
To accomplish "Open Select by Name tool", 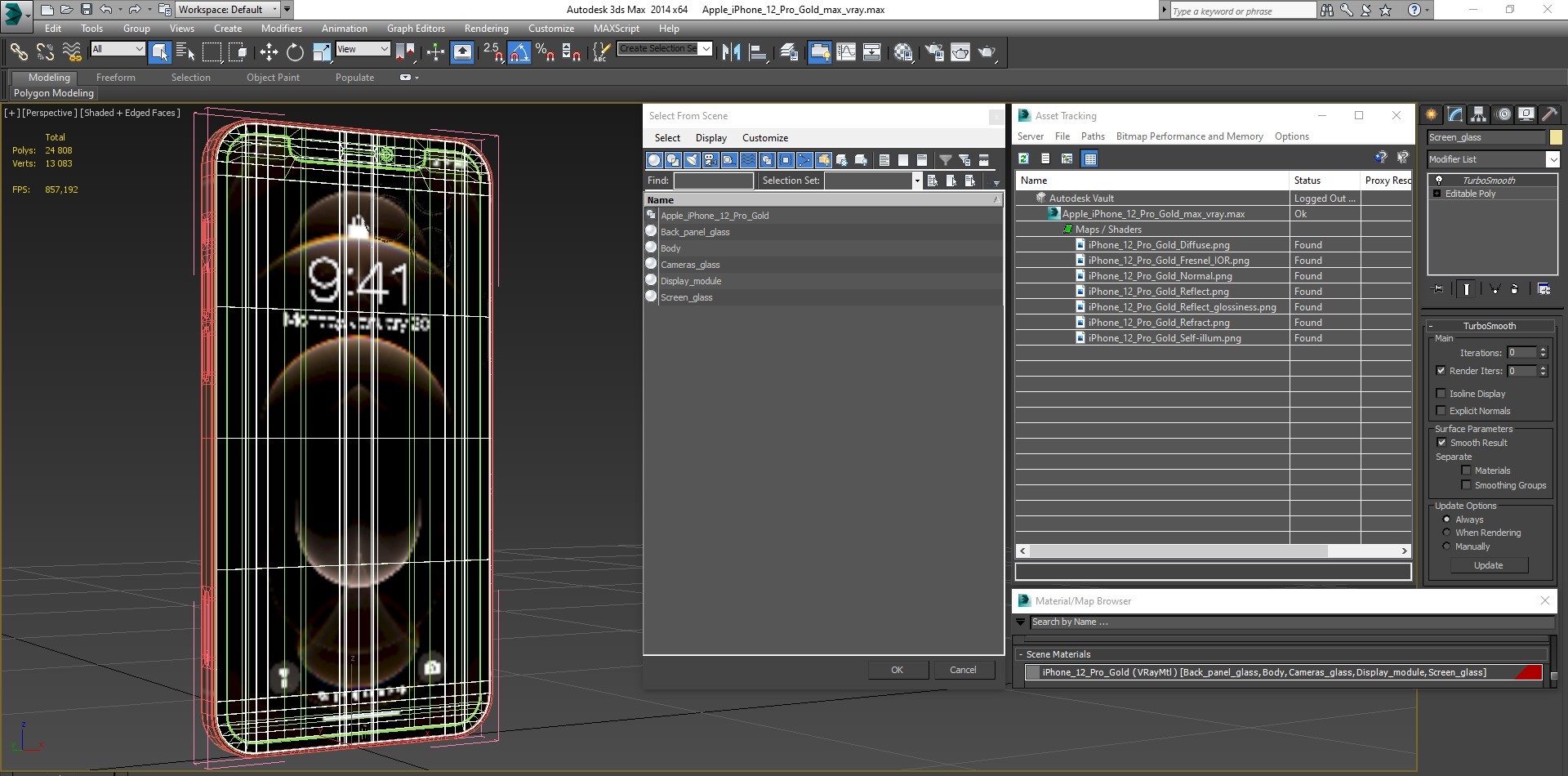I will click(185, 52).
